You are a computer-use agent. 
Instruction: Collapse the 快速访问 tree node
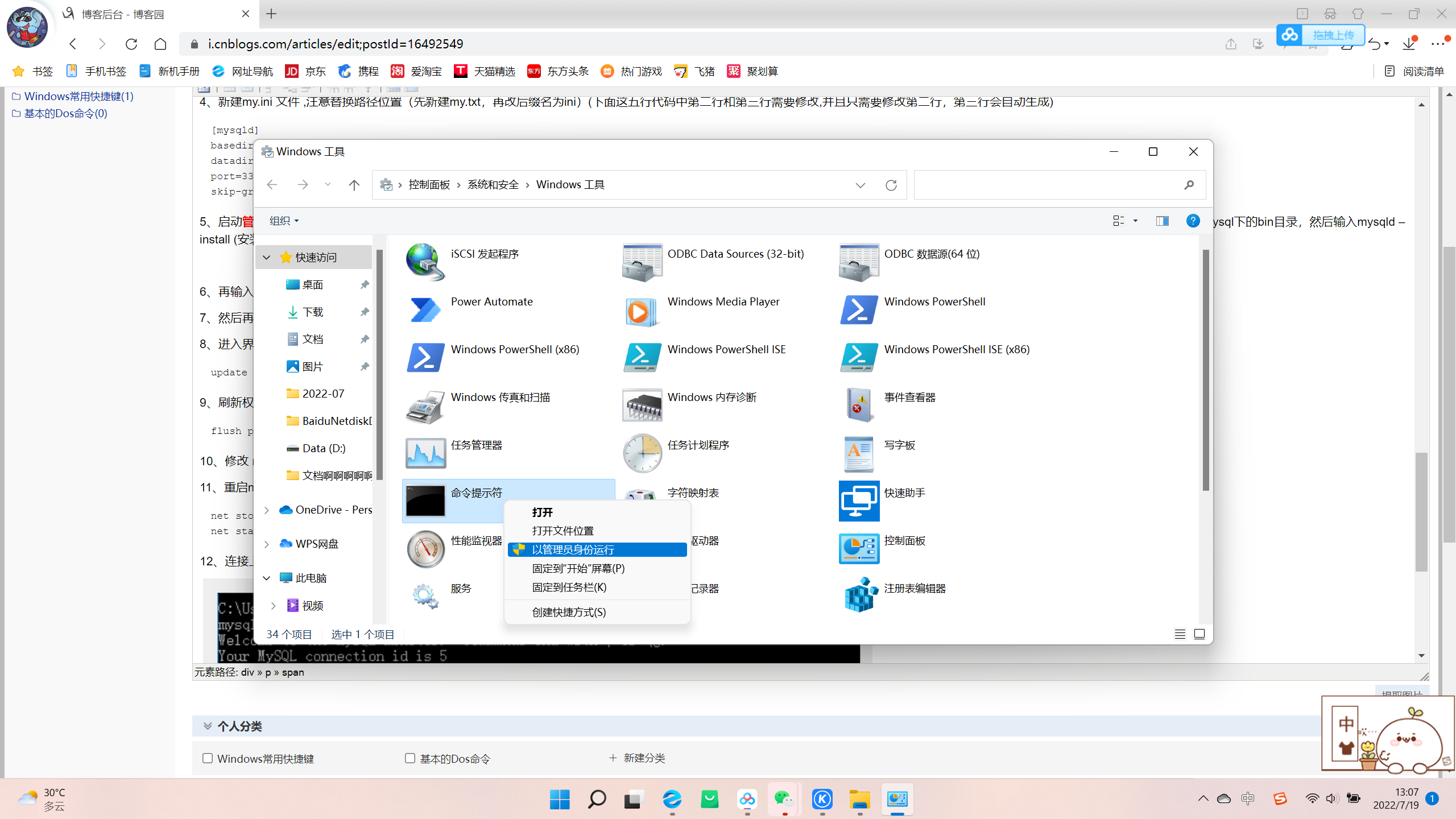(x=266, y=258)
